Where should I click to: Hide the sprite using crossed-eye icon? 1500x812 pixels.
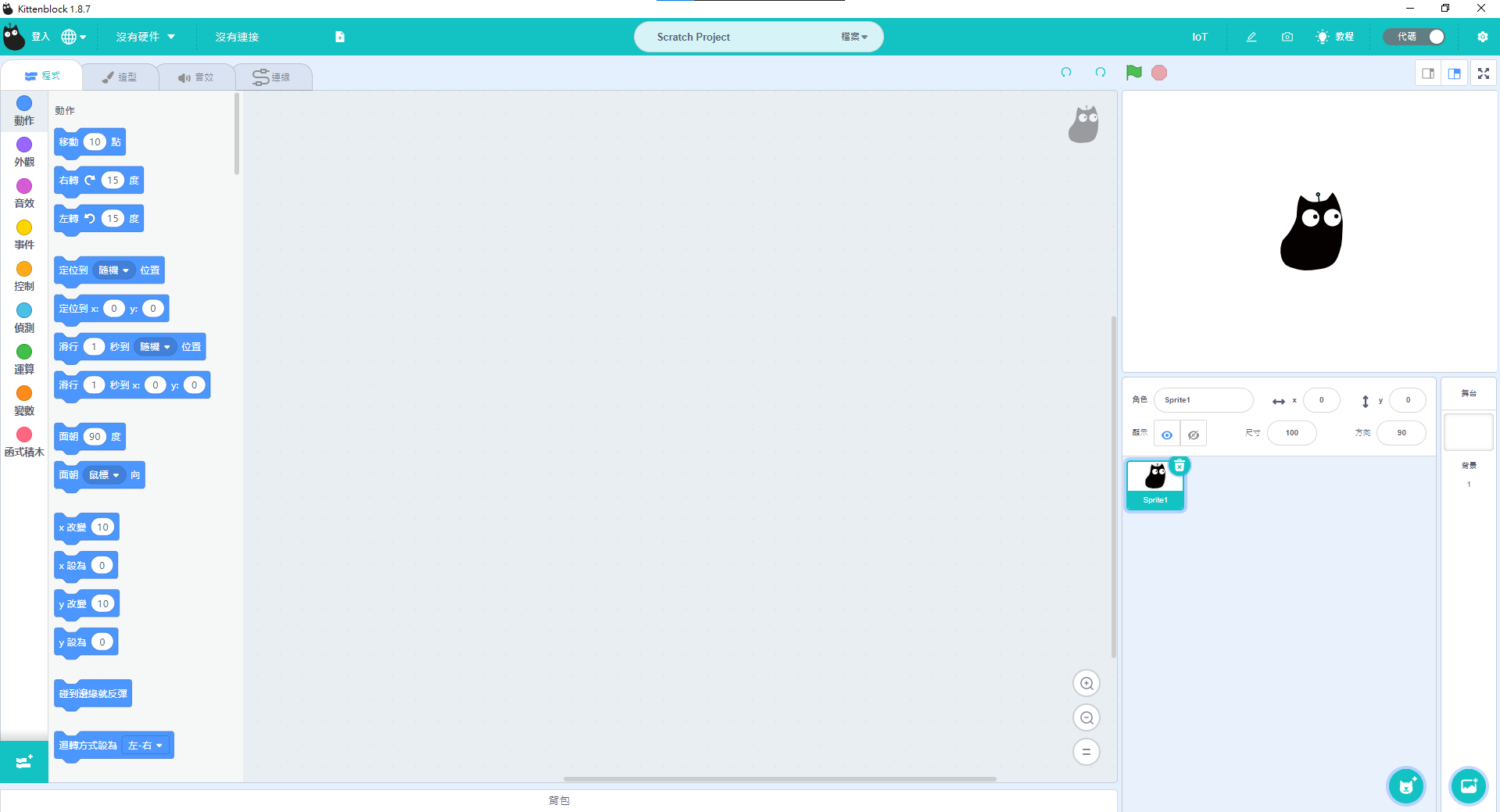1193,435
